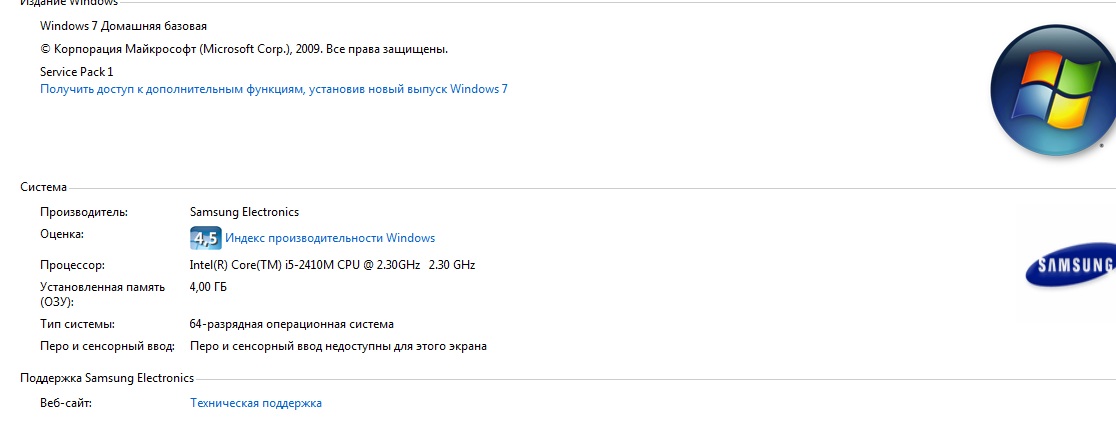This screenshot has width=1116, height=426.
Task: Click the Samsung brand logo
Action: (x=1070, y=265)
